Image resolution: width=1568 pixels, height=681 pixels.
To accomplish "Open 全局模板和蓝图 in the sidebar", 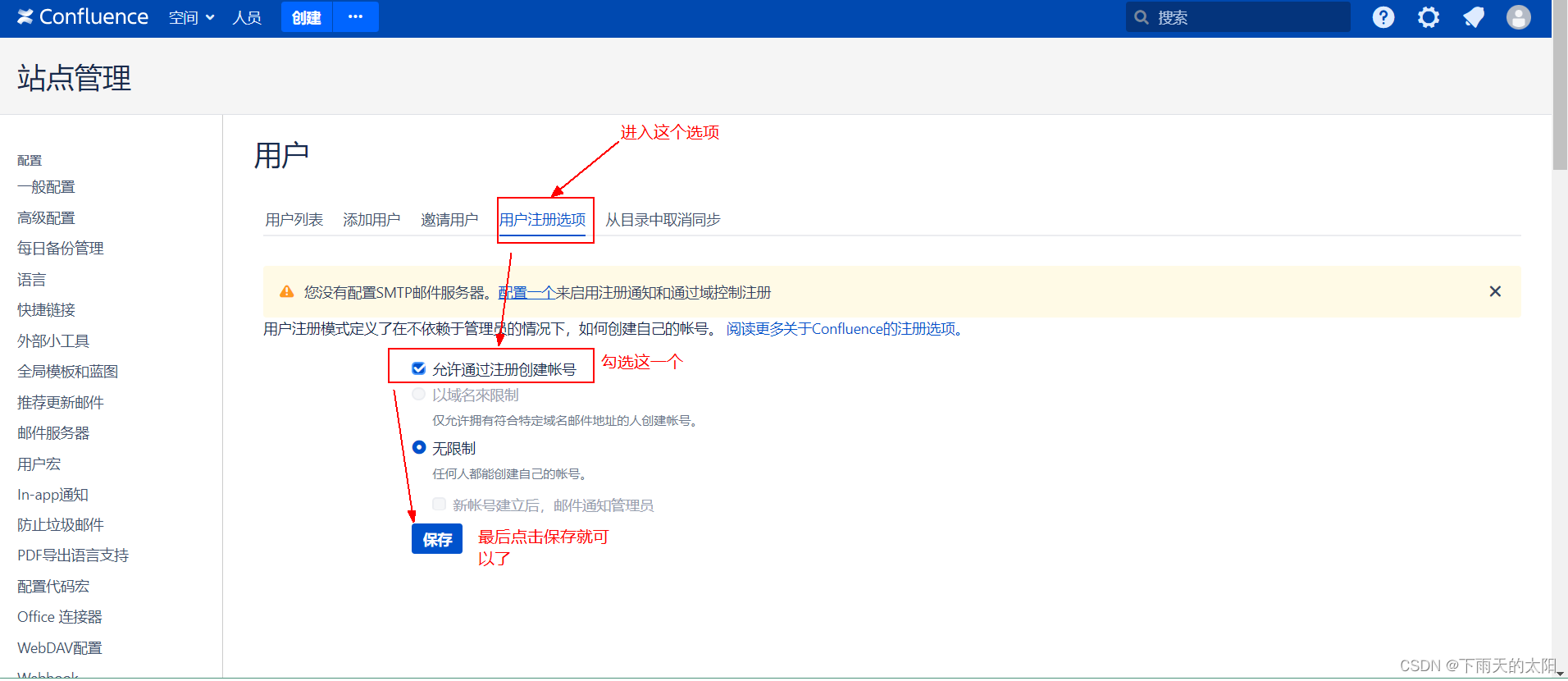I will 68,371.
